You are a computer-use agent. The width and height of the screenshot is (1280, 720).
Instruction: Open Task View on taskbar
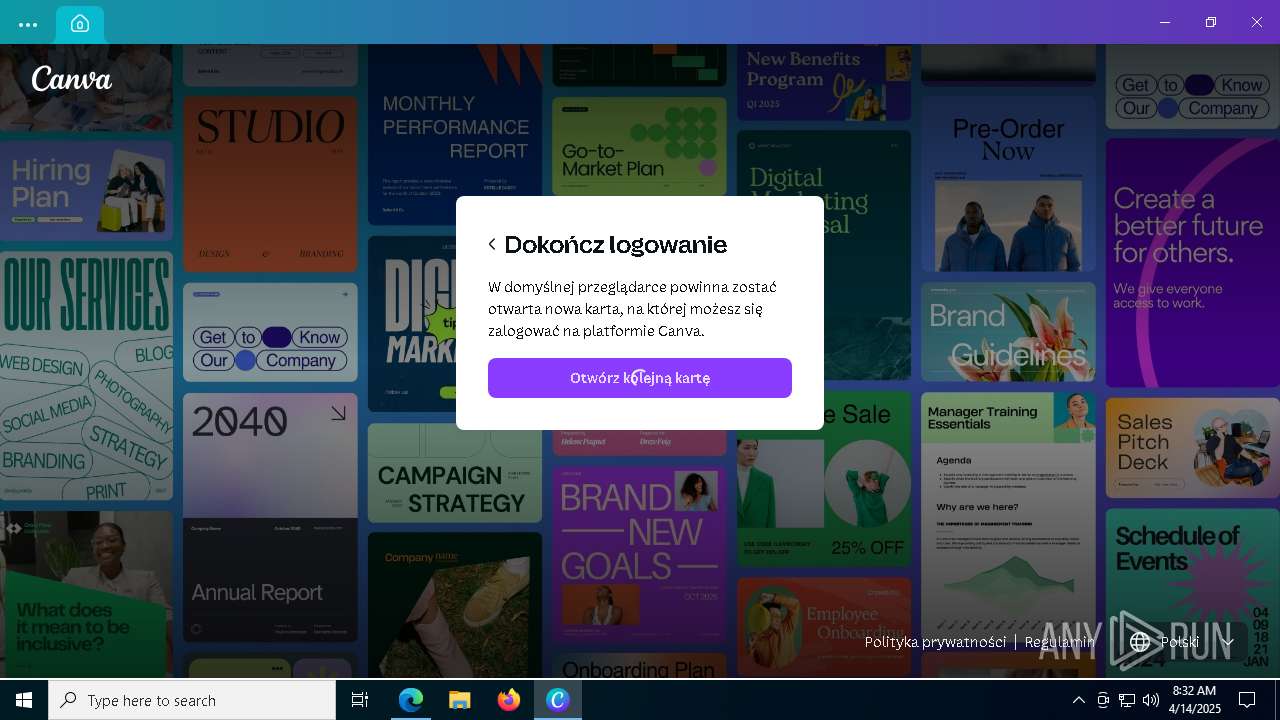coord(360,700)
